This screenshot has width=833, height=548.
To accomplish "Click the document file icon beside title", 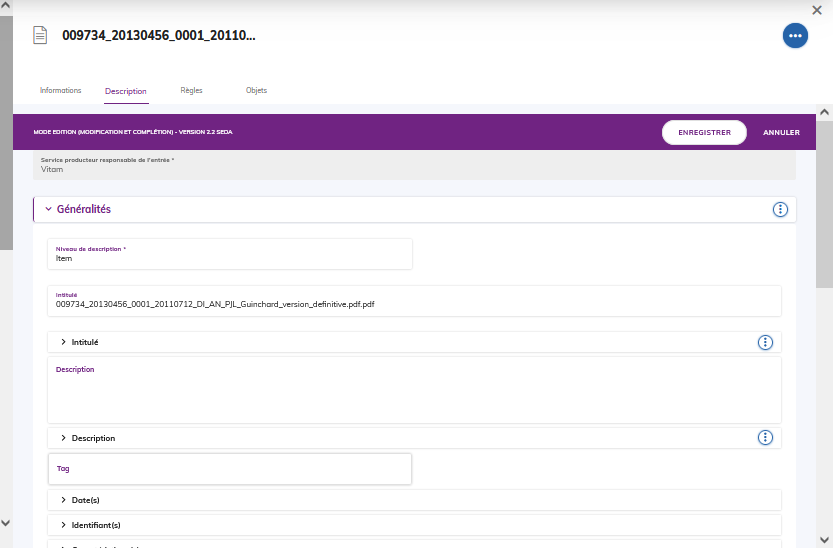I will (41, 35).
